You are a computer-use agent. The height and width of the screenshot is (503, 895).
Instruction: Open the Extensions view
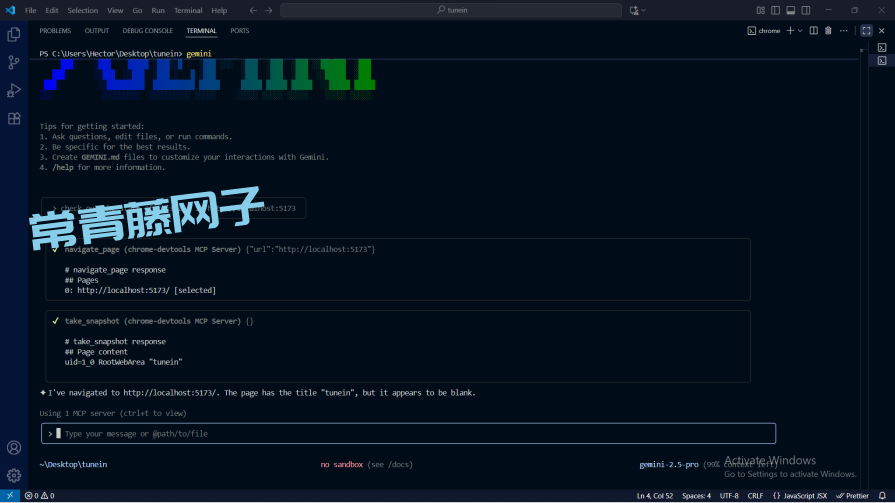tap(14, 118)
